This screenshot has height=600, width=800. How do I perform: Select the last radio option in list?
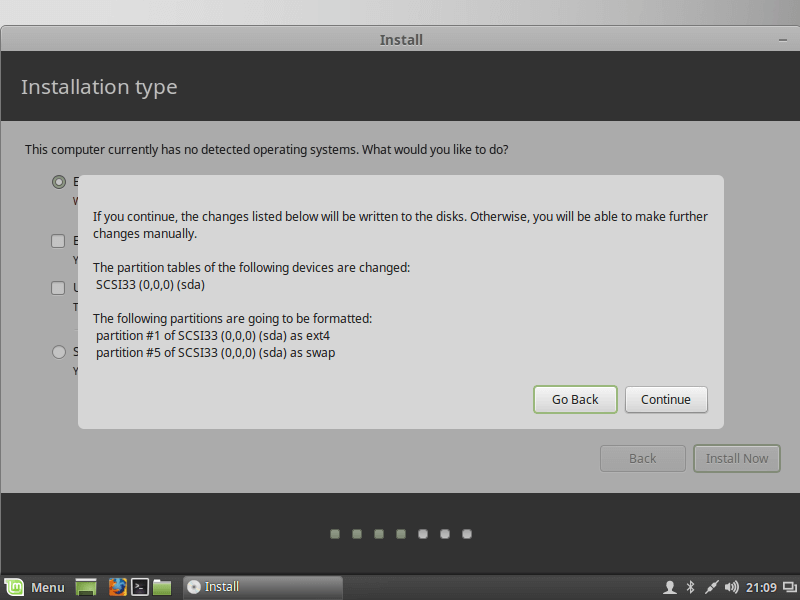59,352
